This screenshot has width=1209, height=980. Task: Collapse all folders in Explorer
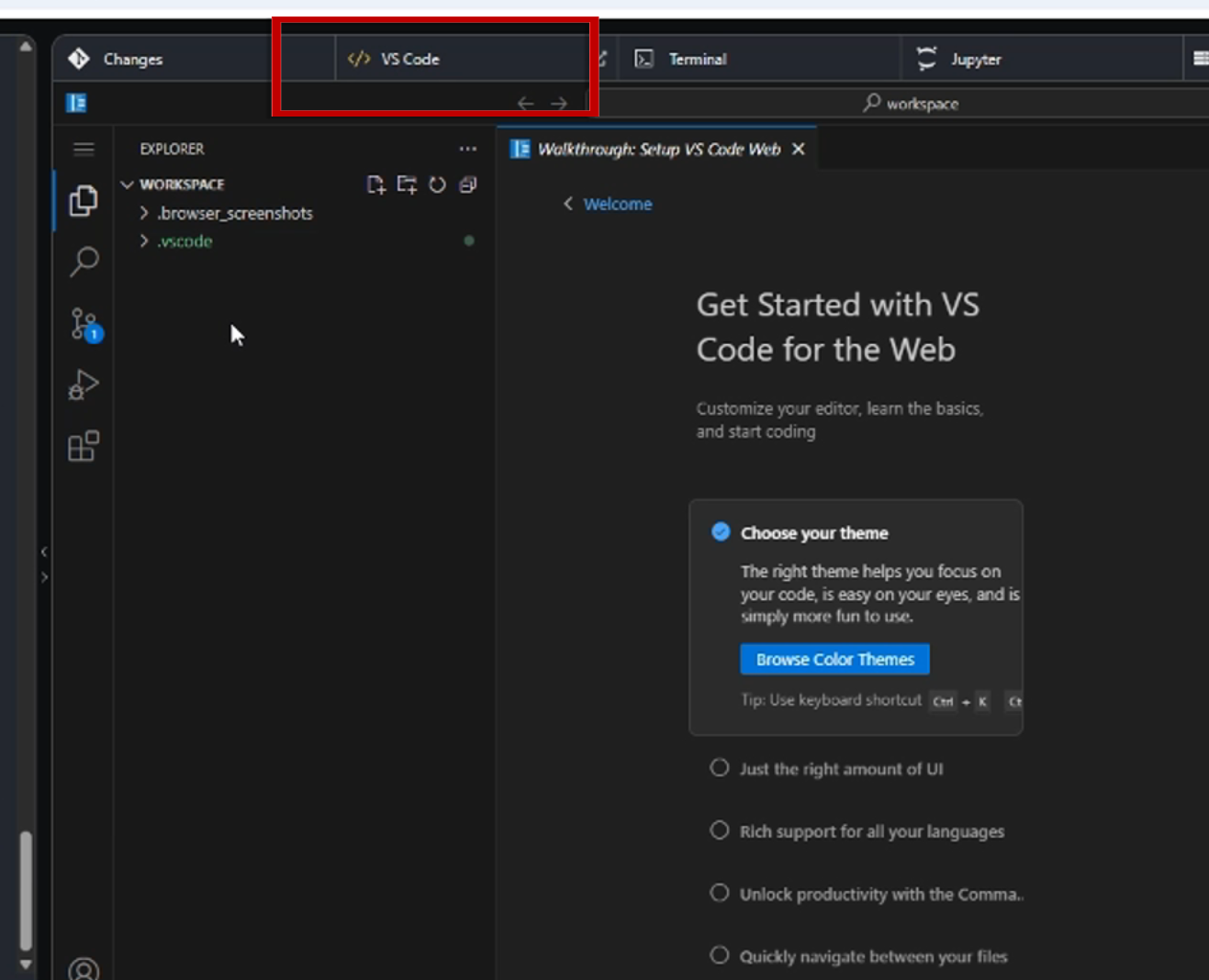click(x=467, y=184)
